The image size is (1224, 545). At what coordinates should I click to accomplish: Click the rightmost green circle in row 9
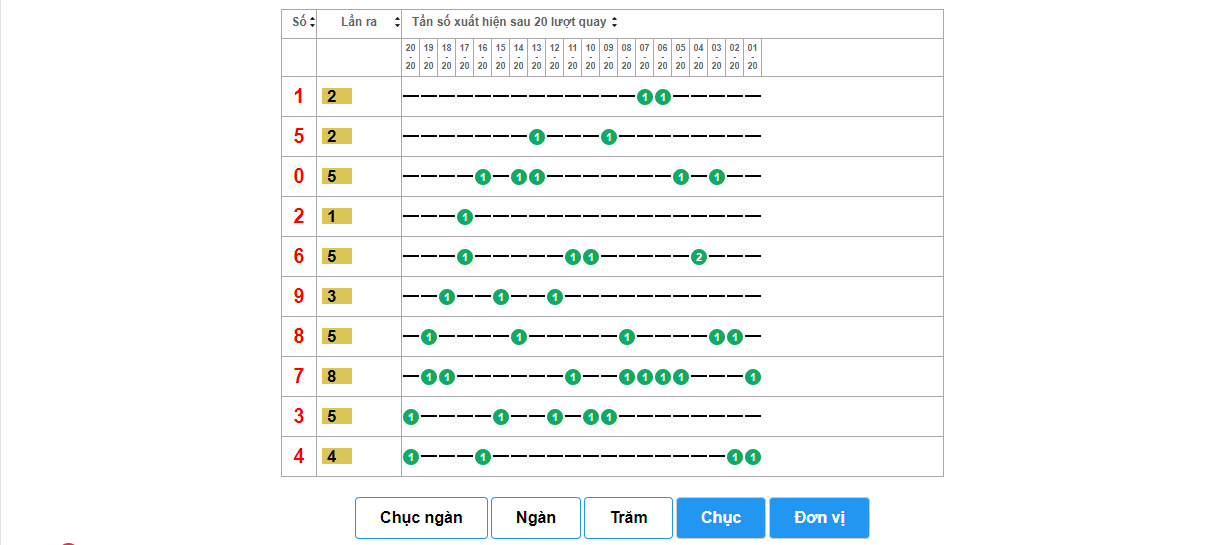[x=555, y=297]
